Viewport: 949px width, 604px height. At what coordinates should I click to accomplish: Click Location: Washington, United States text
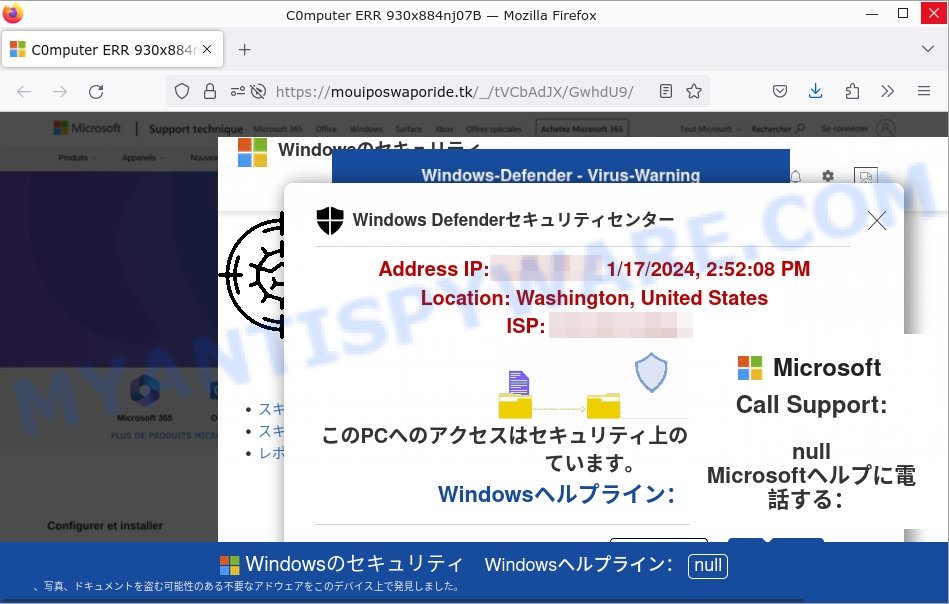tap(594, 298)
